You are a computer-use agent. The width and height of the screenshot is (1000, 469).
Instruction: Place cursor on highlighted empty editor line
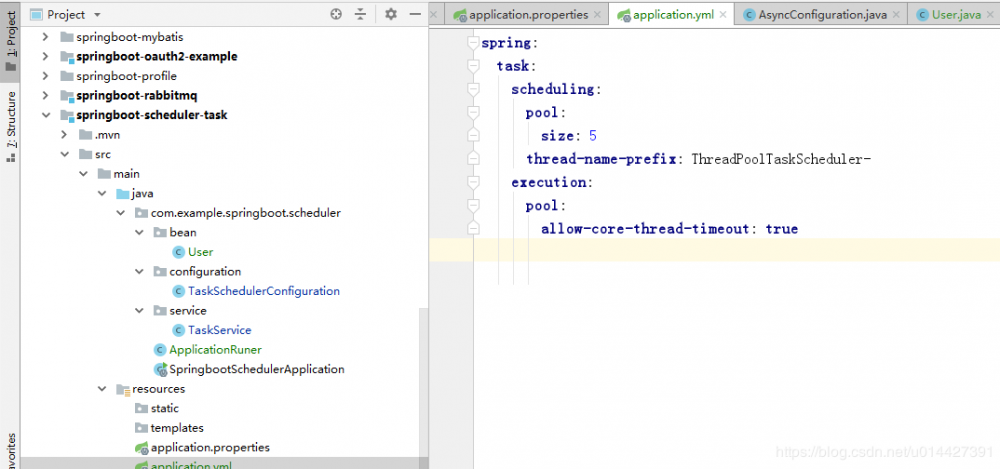(714, 250)
